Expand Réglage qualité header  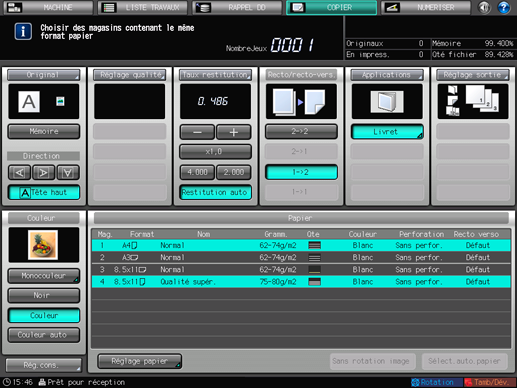[x=129, y=75]
